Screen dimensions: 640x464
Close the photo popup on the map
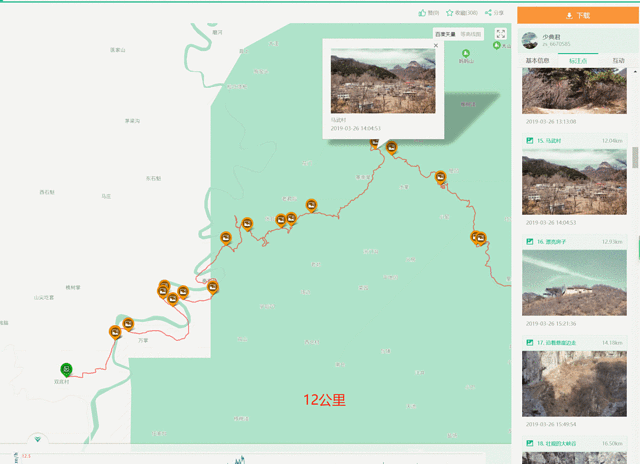point(435,45)
